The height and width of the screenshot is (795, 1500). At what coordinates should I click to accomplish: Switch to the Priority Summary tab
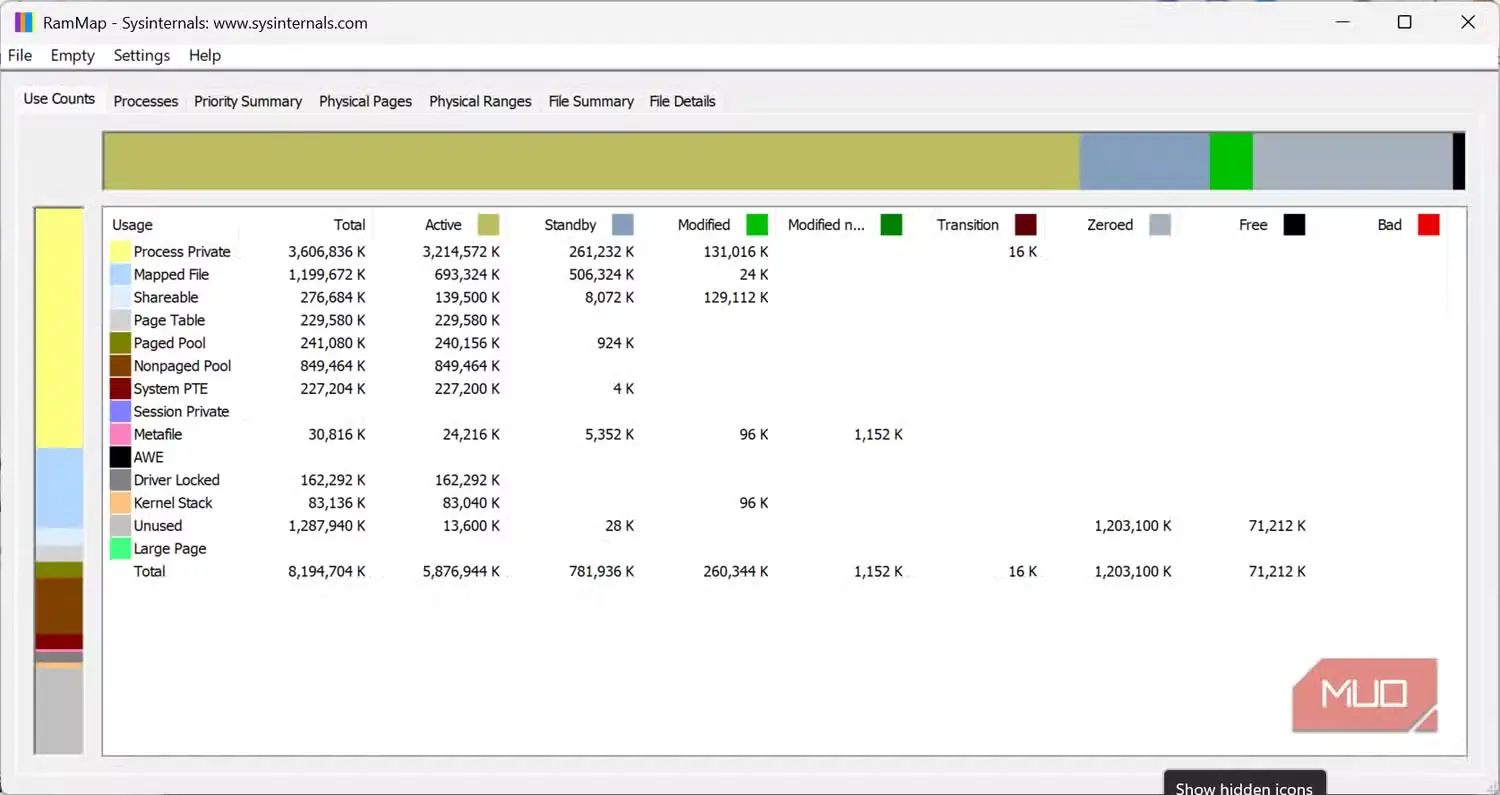pos(248,101)
